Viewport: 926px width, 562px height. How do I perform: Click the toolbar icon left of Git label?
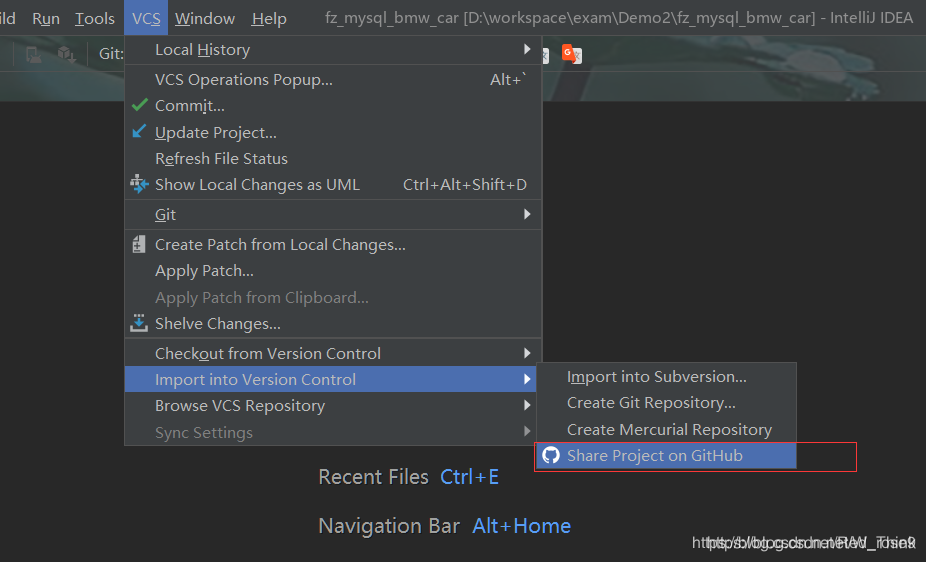(67, 55)
